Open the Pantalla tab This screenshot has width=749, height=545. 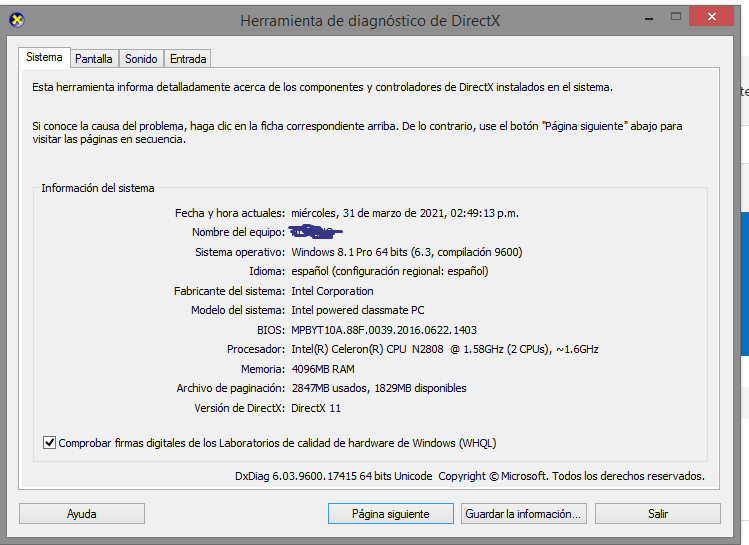click(94, 59)
